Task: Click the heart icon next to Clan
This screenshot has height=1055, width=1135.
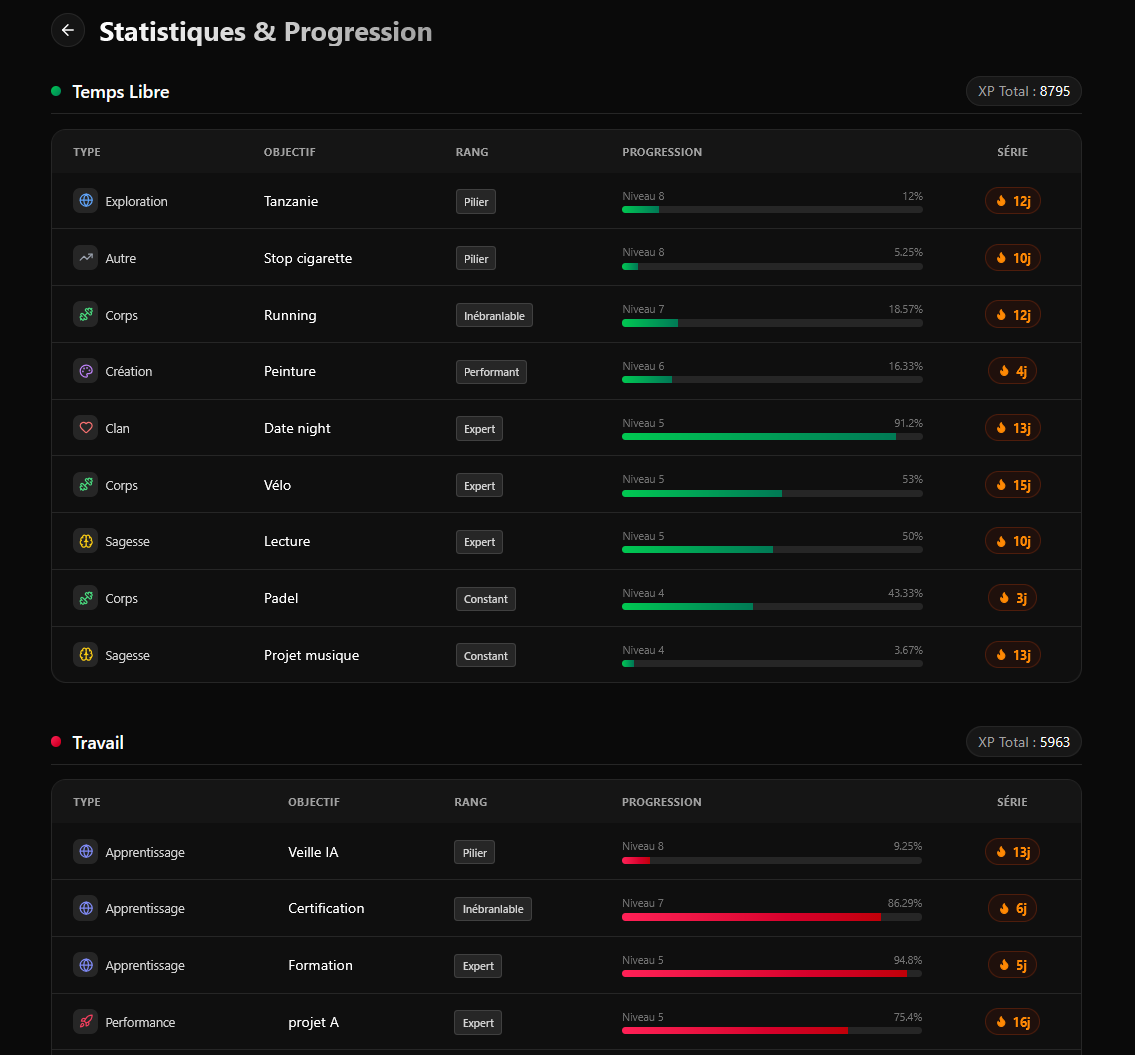Action: [85, 428]
